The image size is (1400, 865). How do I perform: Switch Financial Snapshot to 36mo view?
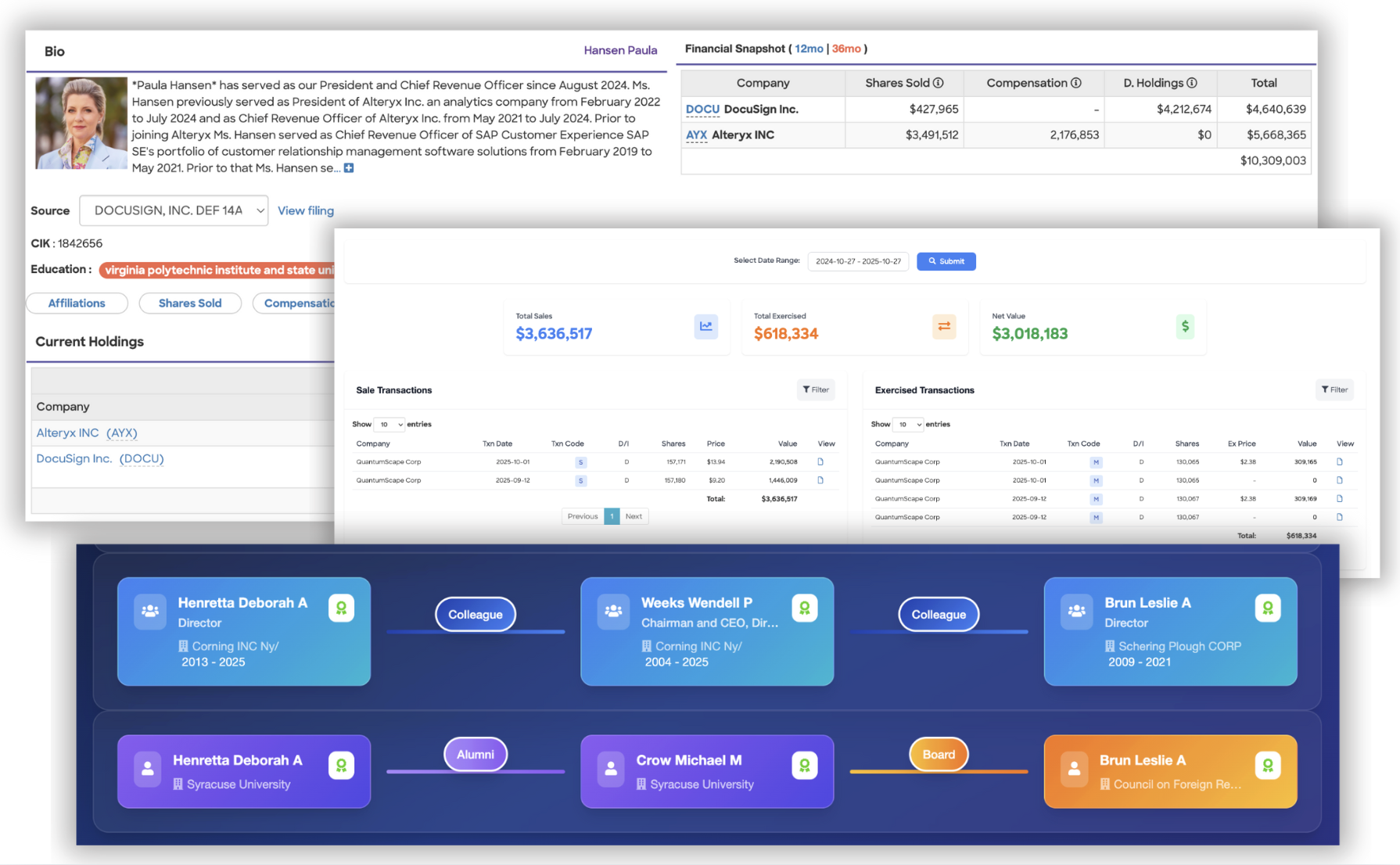pos(847,48)
